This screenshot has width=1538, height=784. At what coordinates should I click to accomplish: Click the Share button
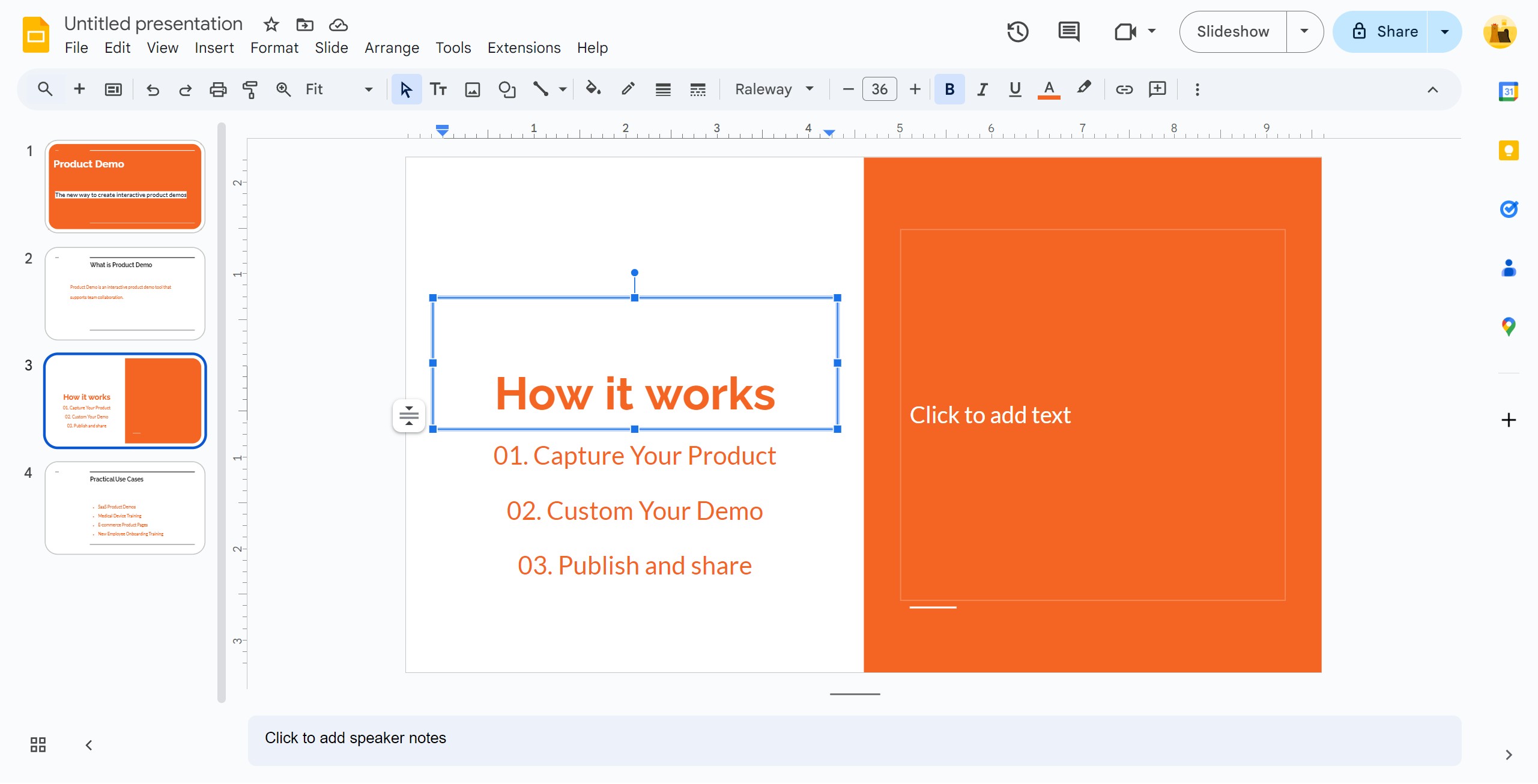1381,32
